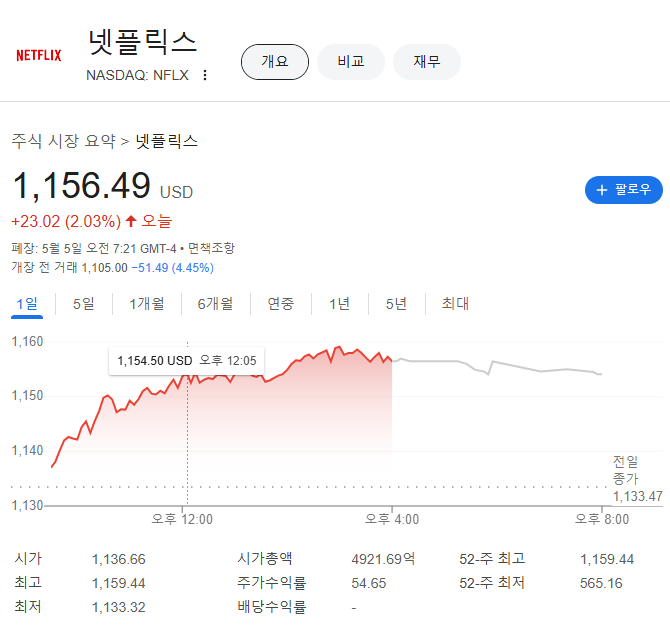Open the three-dot menu beside NASDAQ: NFLX
The height and width of the screenshot is (636, 670).
[x=205, y=75]
